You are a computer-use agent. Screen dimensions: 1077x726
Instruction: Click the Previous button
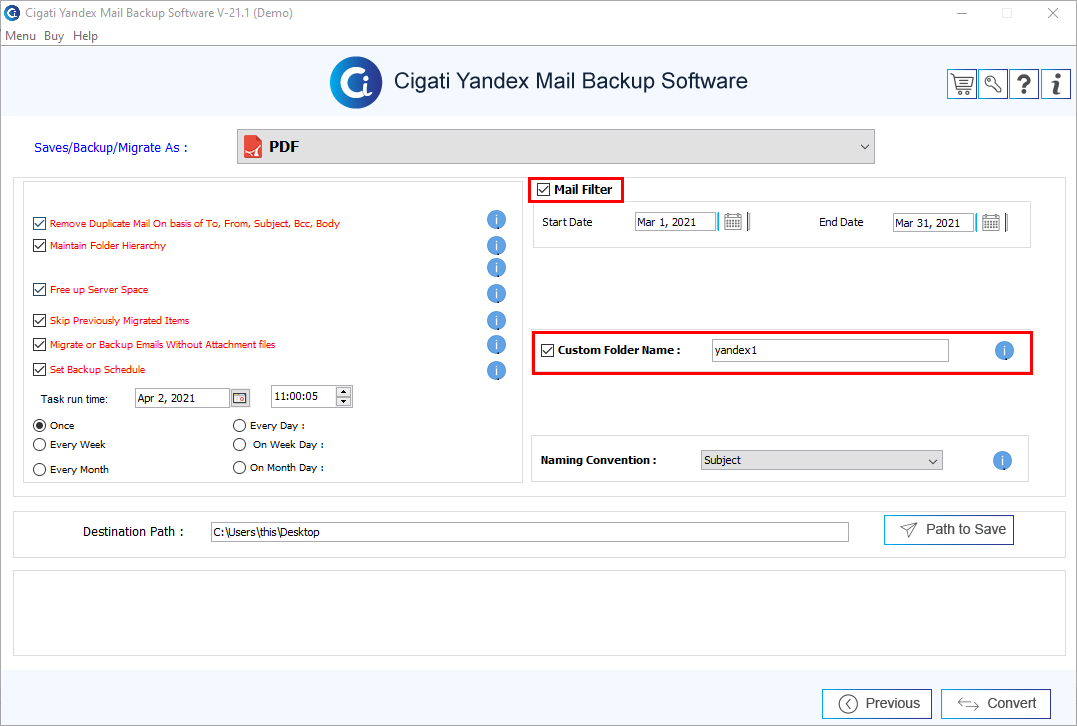click(876, 703)
